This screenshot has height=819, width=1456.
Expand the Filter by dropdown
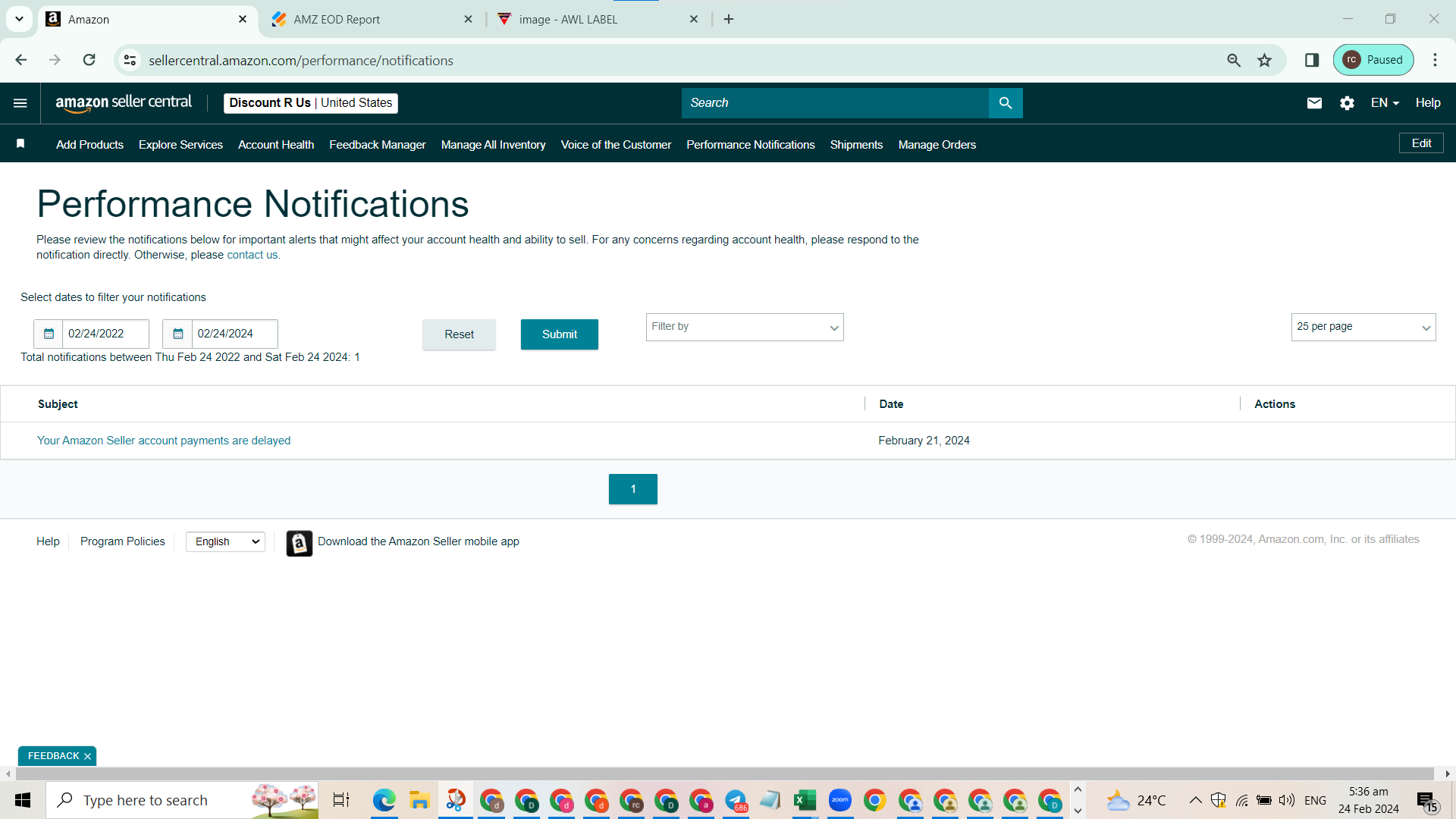pyautogui.click(x=745, y=328)
